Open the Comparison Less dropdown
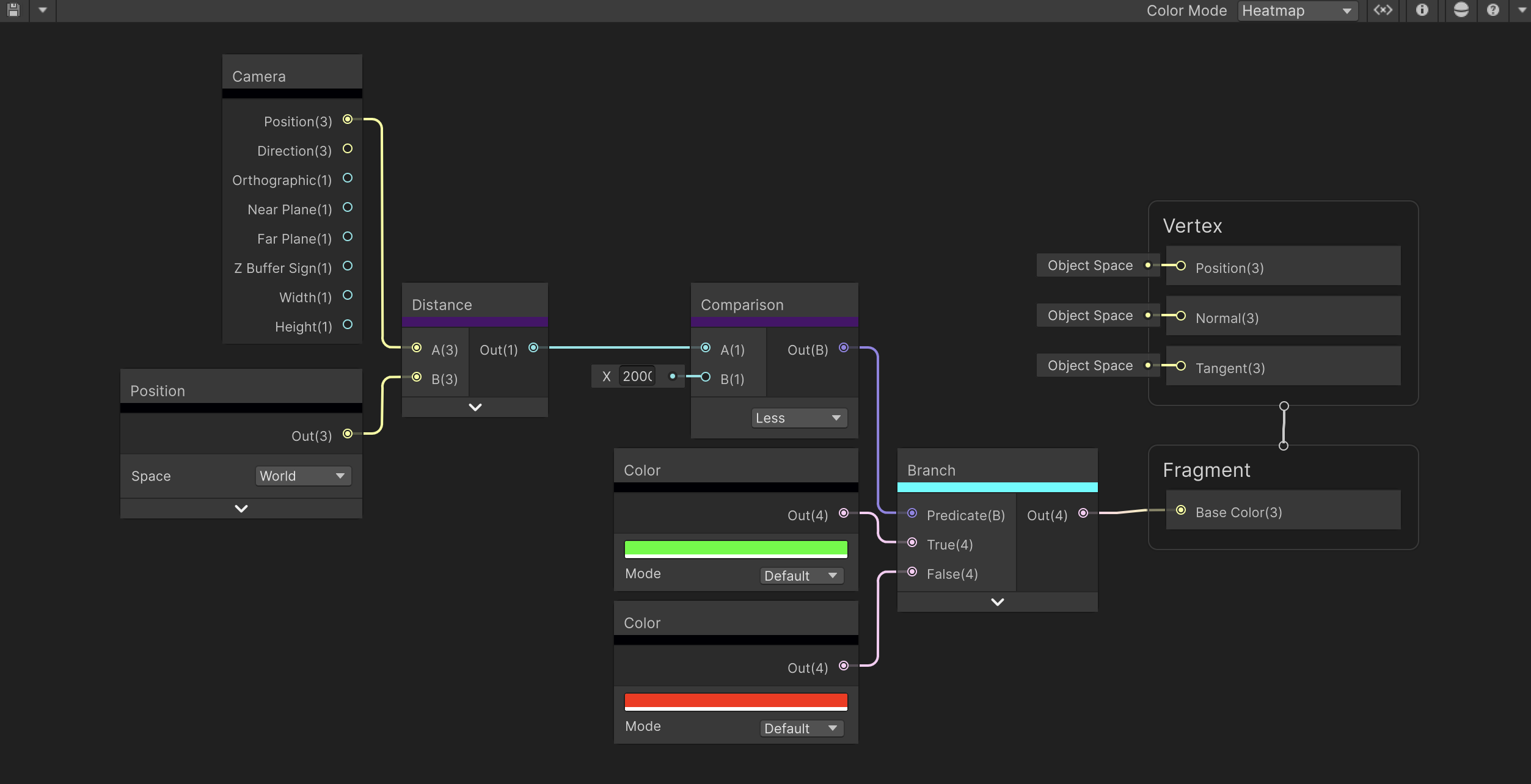 pos(798,418)
